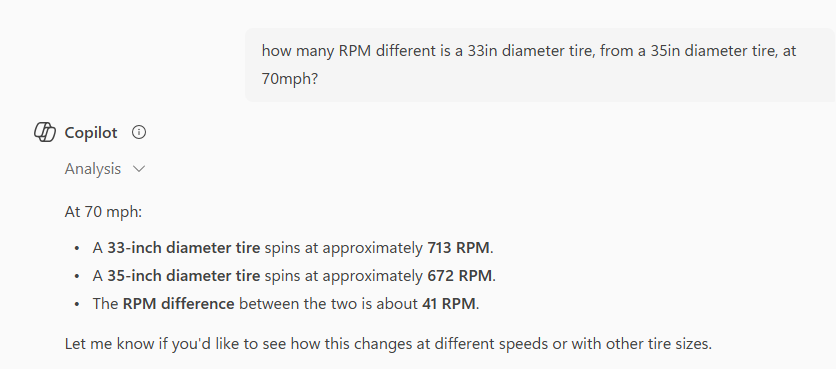The image size is (836, 369).
Task: Open the info icon beside Copilot
Action: [139, 132]
